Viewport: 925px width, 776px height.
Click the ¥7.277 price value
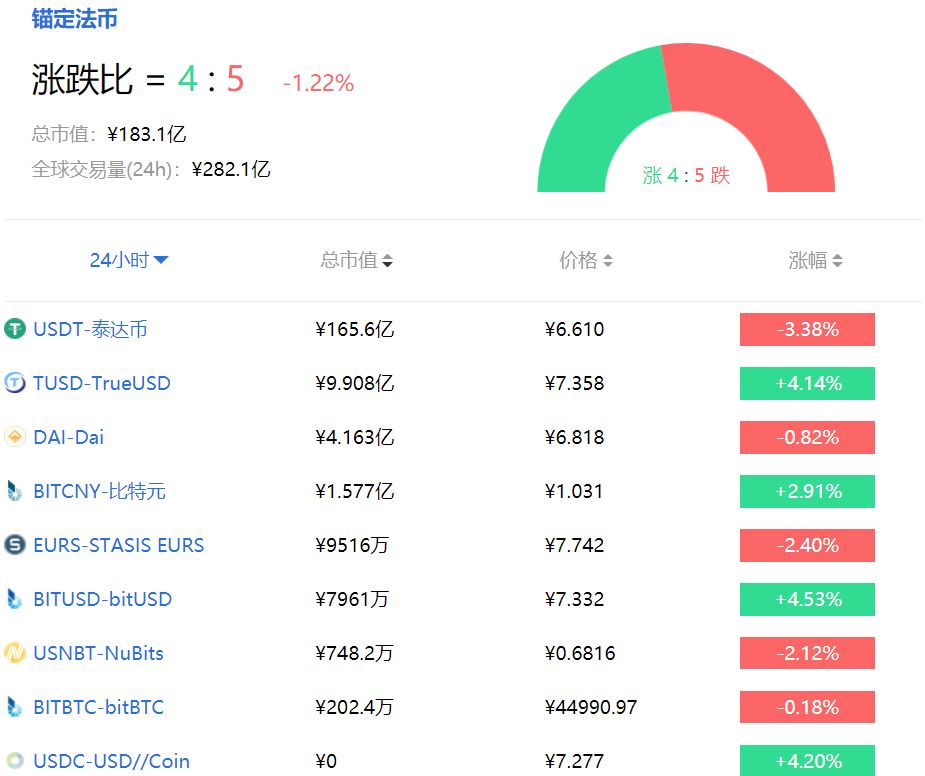[575, 761]
